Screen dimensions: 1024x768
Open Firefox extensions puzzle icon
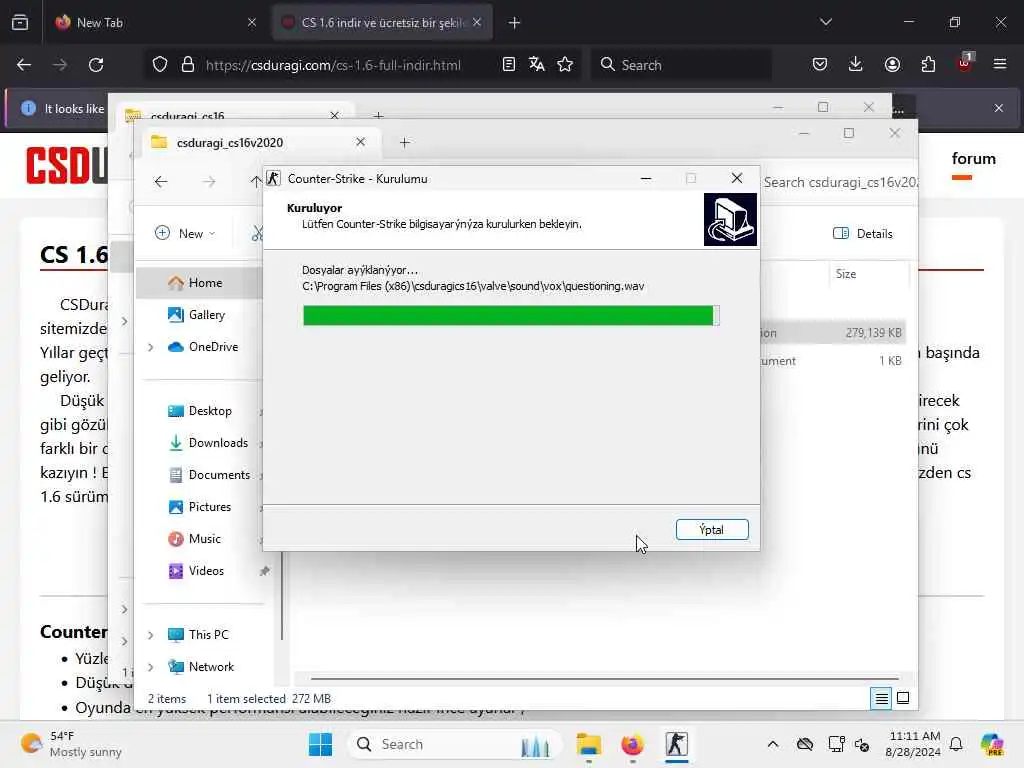click(928, 64)
